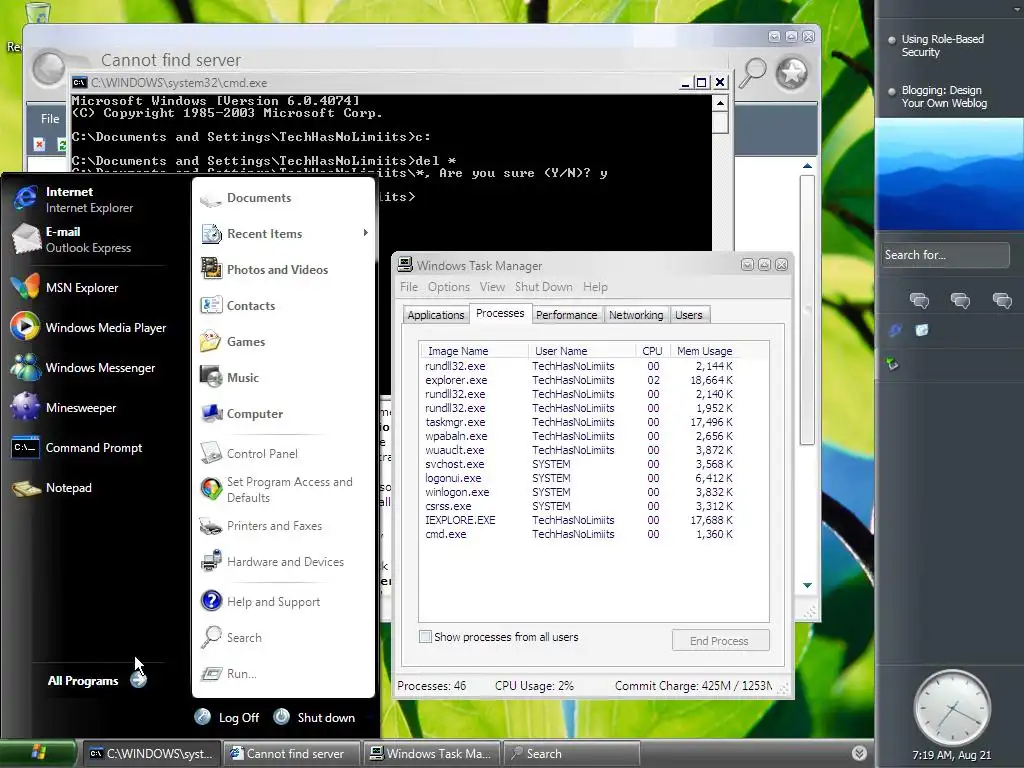This screenshot has width=1024, height=768.
Task: Open Using Role-Based Security sidebar link
Action: click(942, 46)
